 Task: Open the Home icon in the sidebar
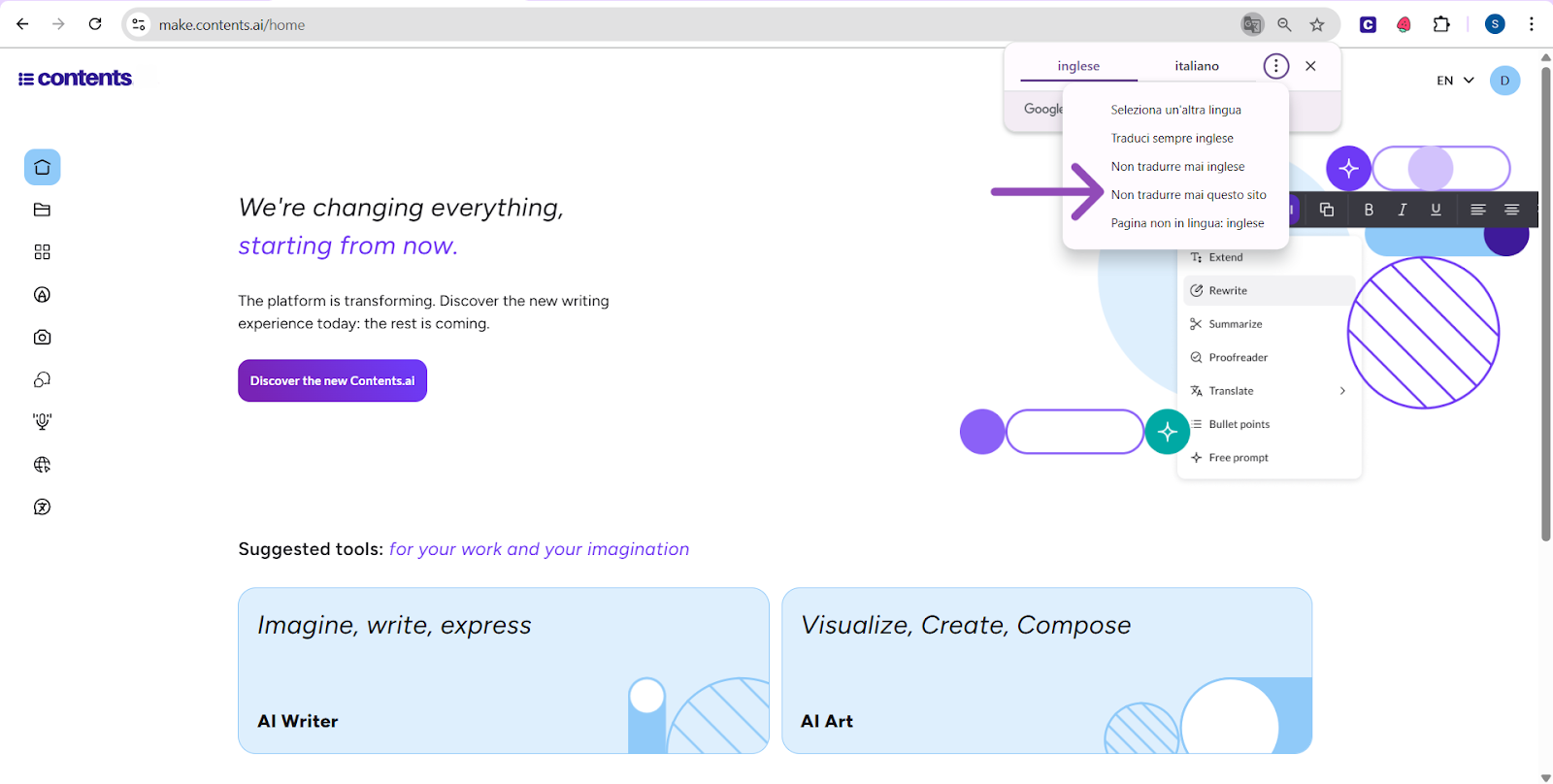click(42, 167)
